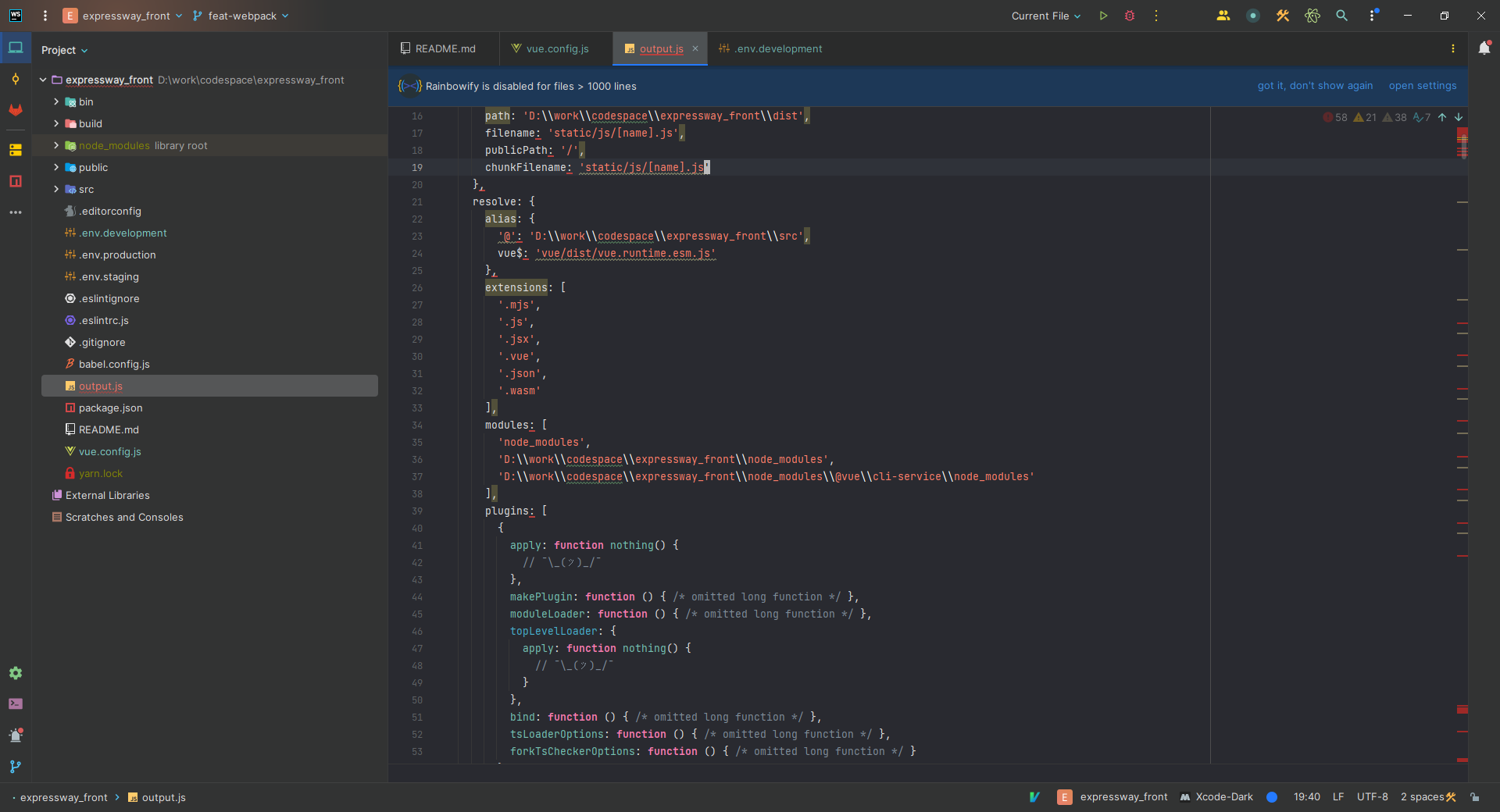The width and height of the screenshot is (1500, 812).
Task: Open Code With Me collaborators icon
Action: [x=1223, y=16]
